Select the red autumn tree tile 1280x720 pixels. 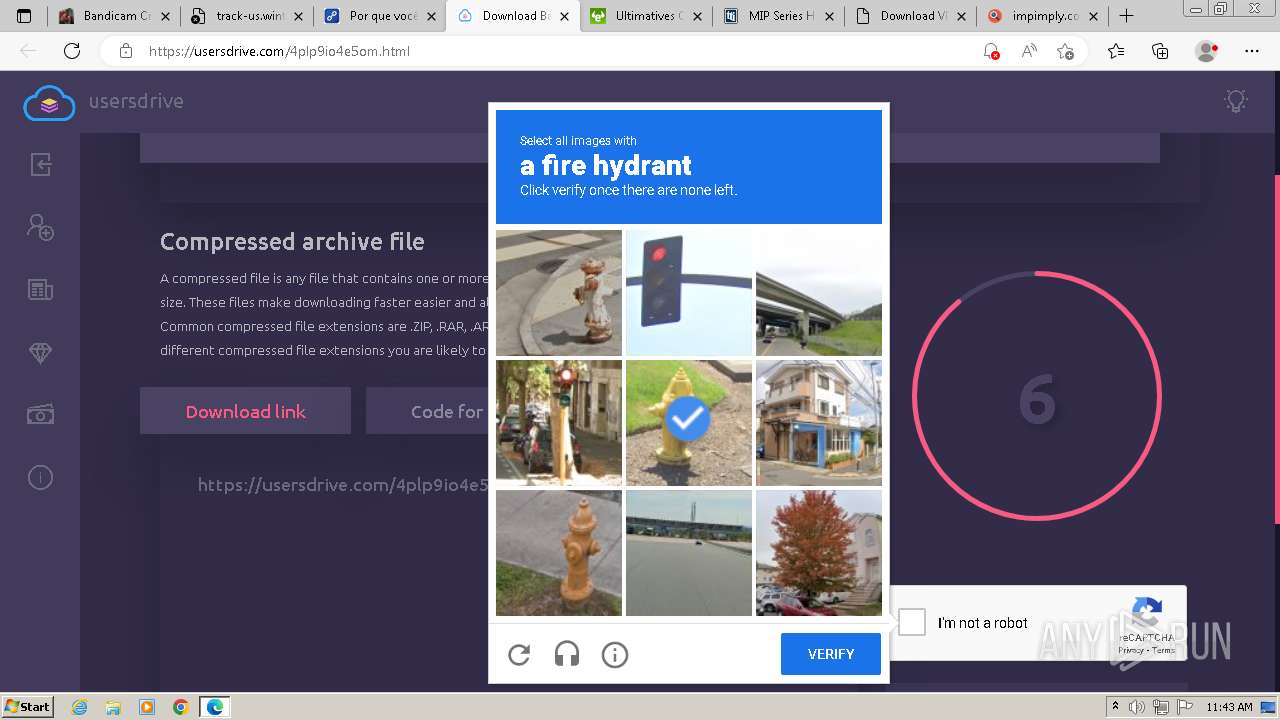click(x=819, y=553)
